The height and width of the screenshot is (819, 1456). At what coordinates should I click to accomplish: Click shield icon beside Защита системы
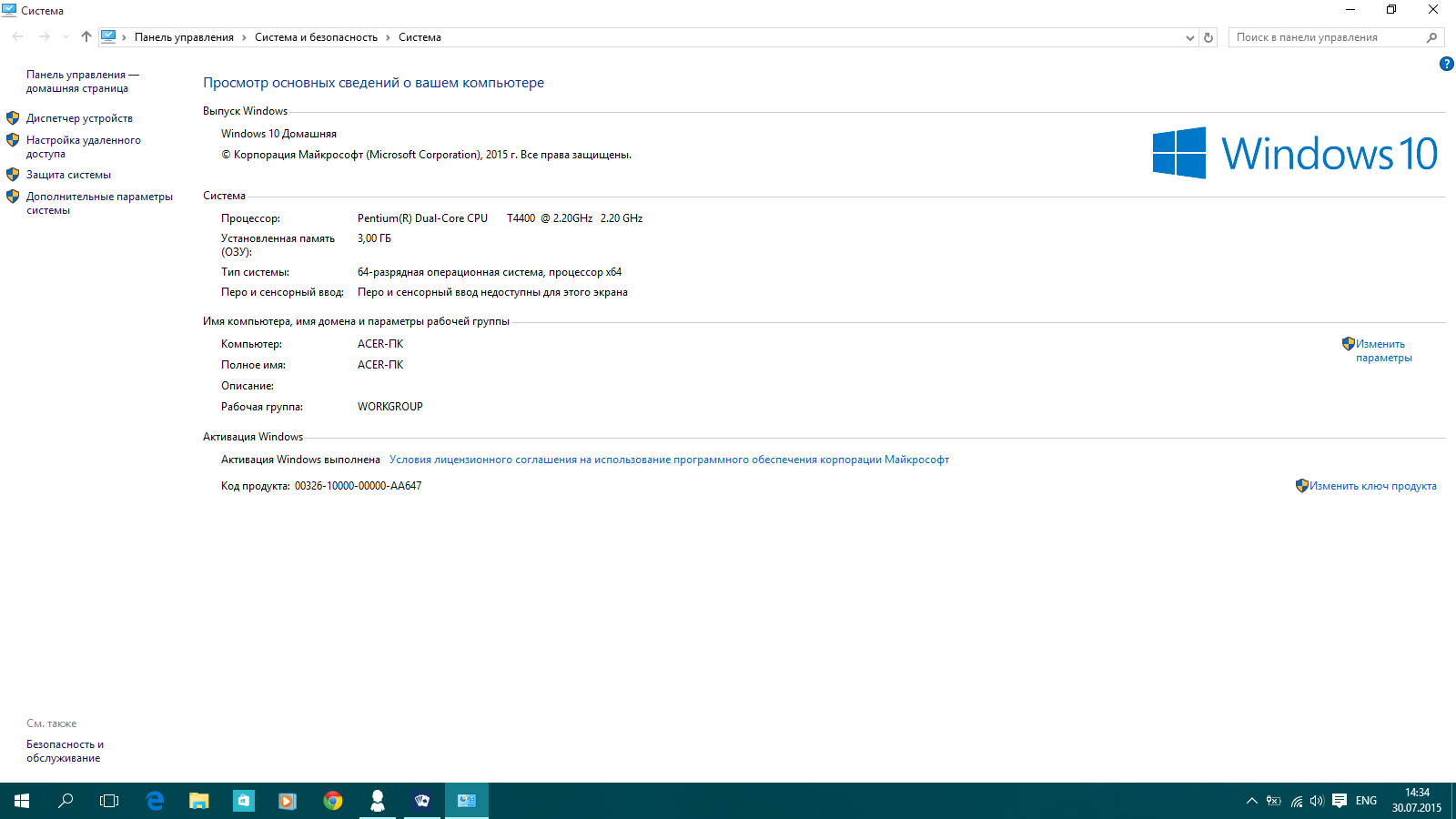coord(13,175)
